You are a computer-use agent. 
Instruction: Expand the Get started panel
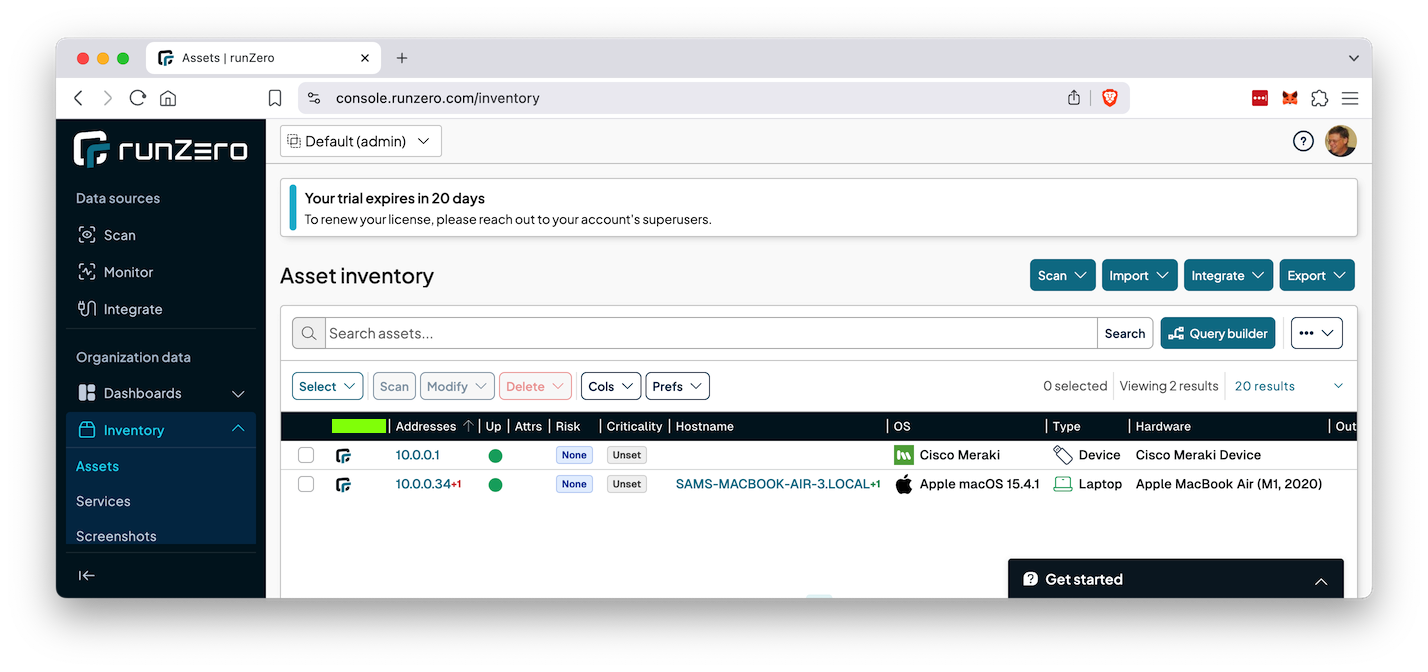(x=1176, y=579)
